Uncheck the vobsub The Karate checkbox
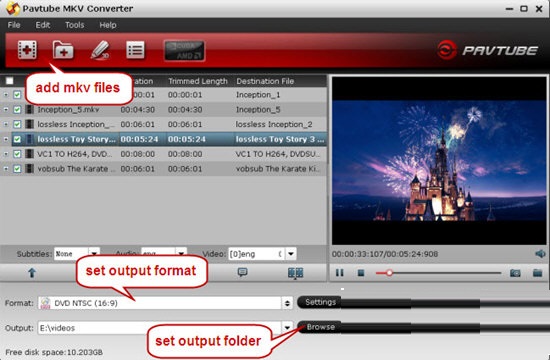550x360 pixels. click(x=17, y=168)
